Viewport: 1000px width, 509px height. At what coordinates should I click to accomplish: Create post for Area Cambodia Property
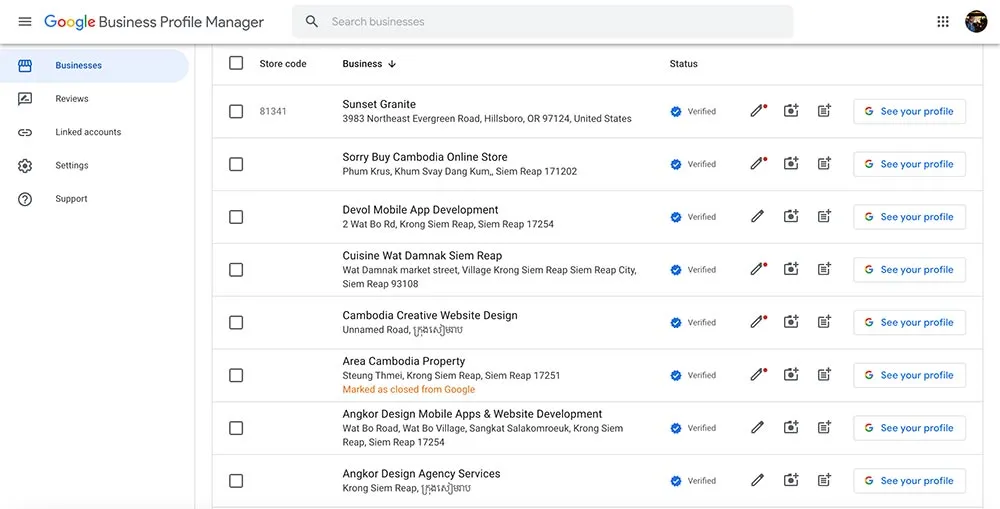coord(824,375)
